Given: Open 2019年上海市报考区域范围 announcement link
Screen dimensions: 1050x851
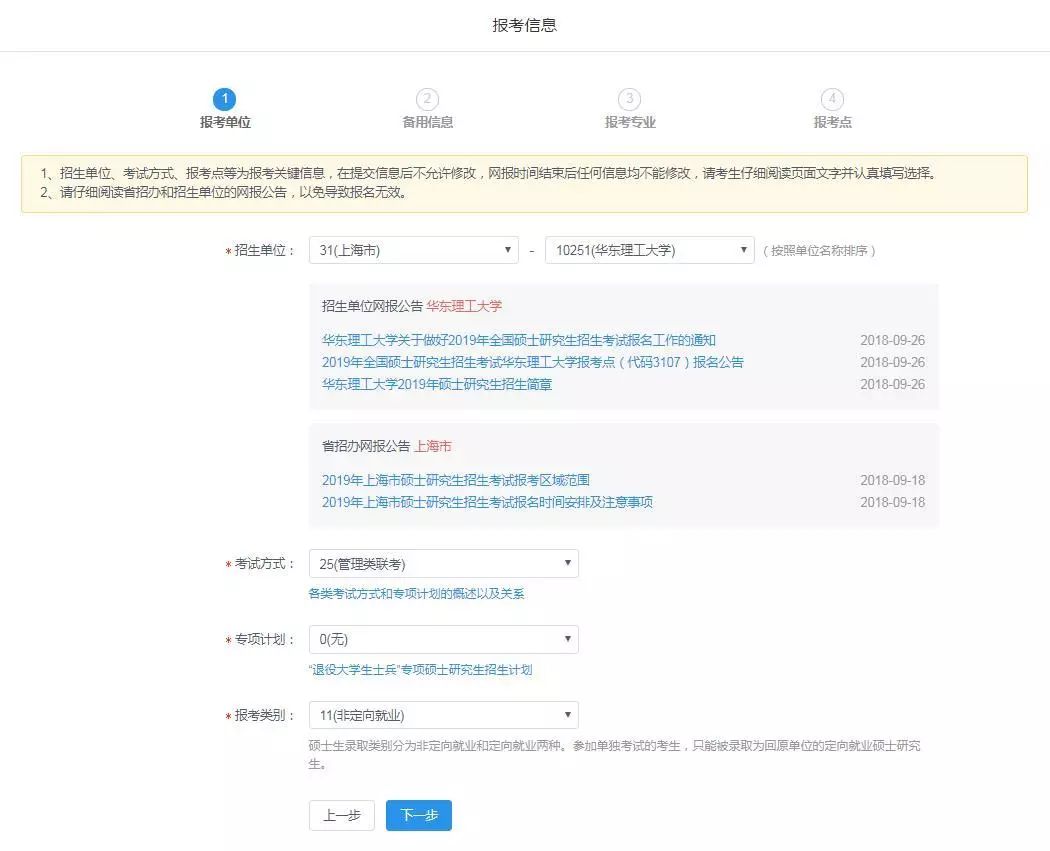Looking at the screenshot, I should (x=455, y=480).
